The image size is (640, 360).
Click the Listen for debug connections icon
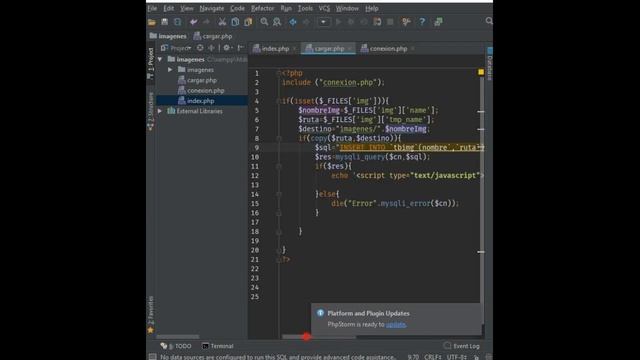coord(377,22)
